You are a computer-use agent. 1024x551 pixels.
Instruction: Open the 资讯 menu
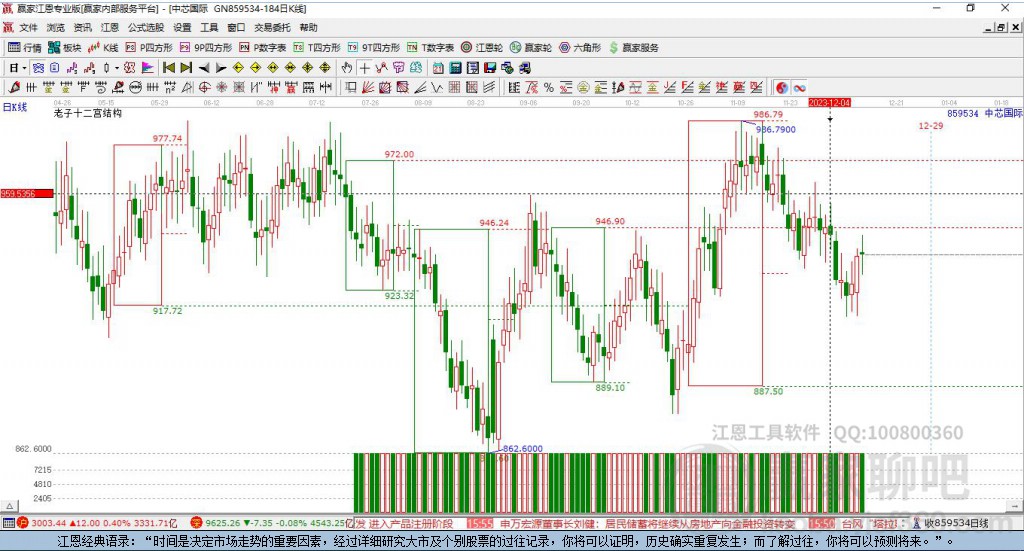82,27
